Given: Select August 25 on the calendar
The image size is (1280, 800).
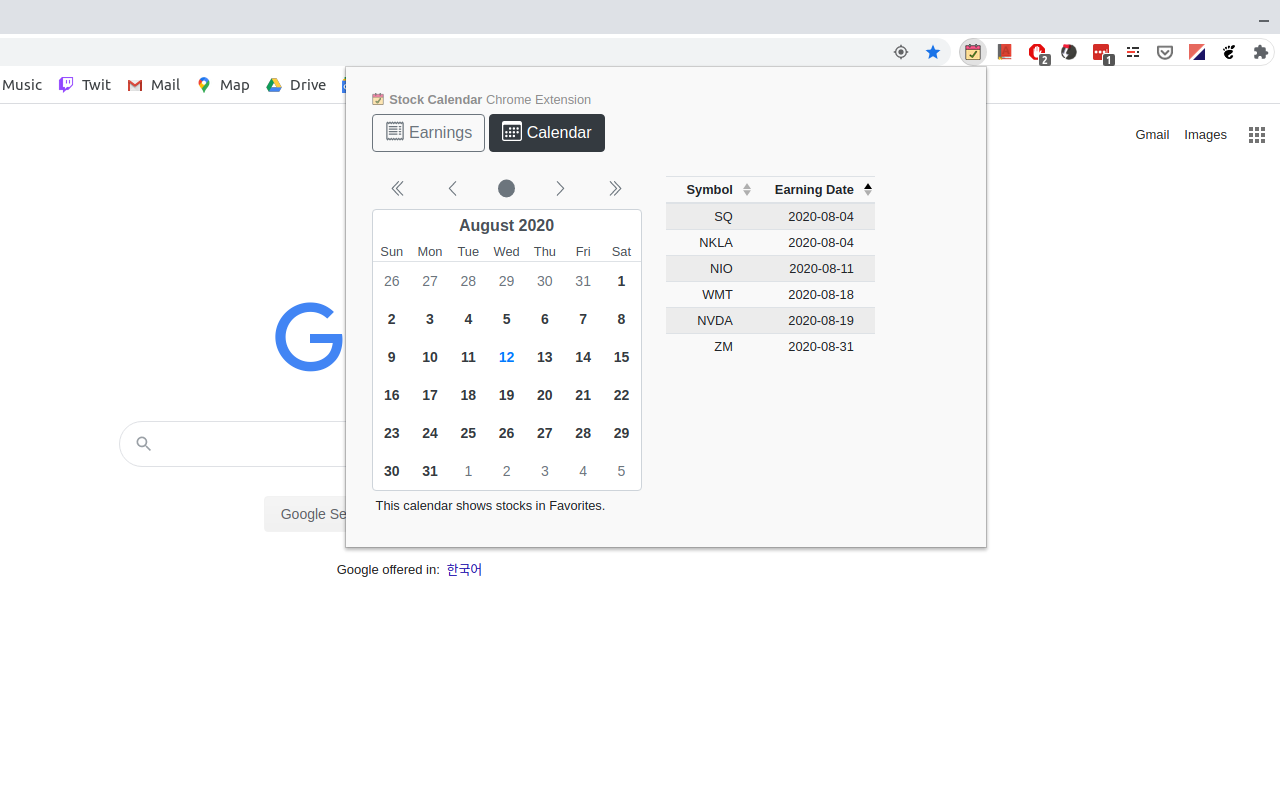Looking at the screenshot, I should (468, 433).
